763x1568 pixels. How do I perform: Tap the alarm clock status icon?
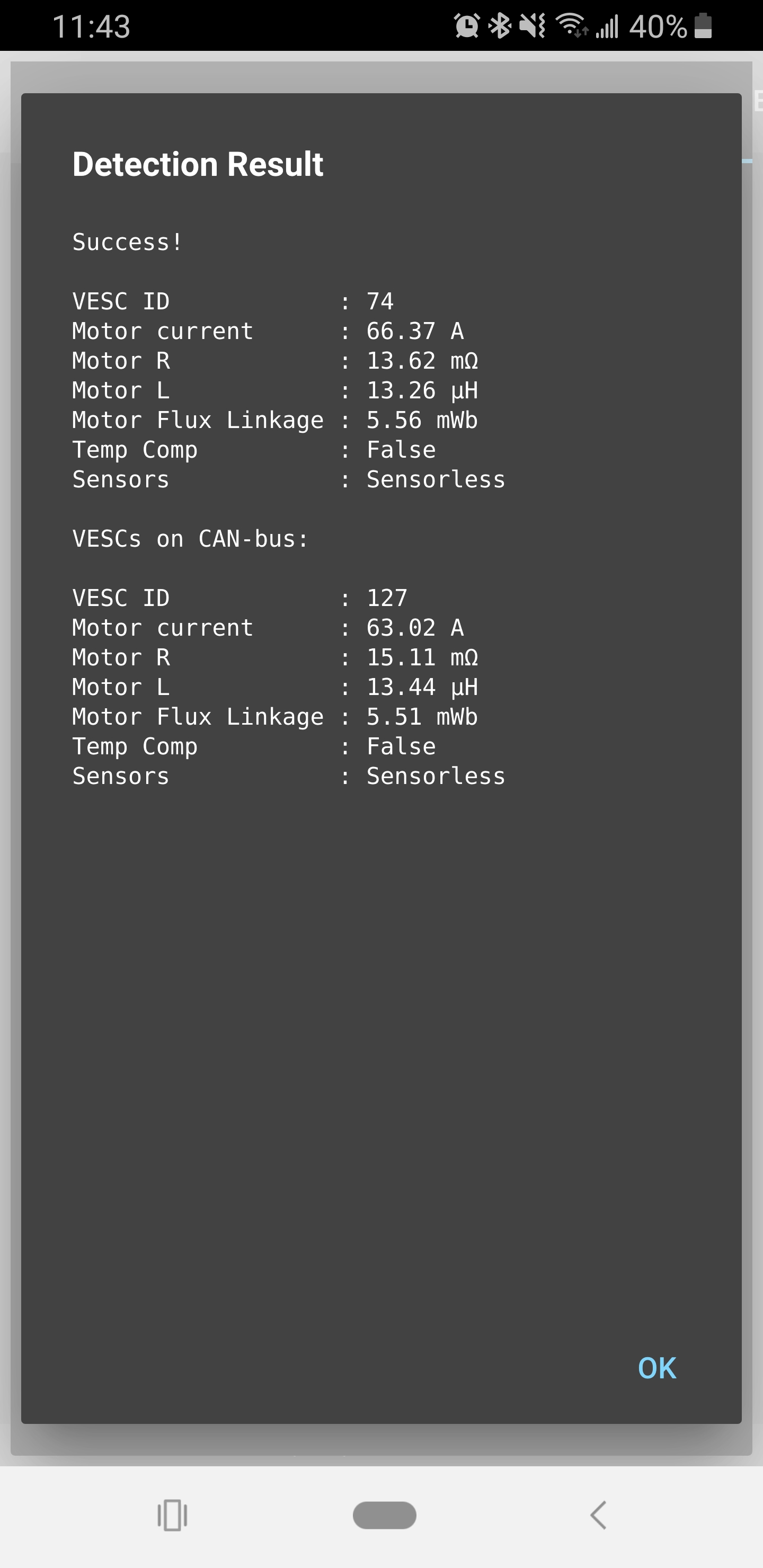coord(467,25)
